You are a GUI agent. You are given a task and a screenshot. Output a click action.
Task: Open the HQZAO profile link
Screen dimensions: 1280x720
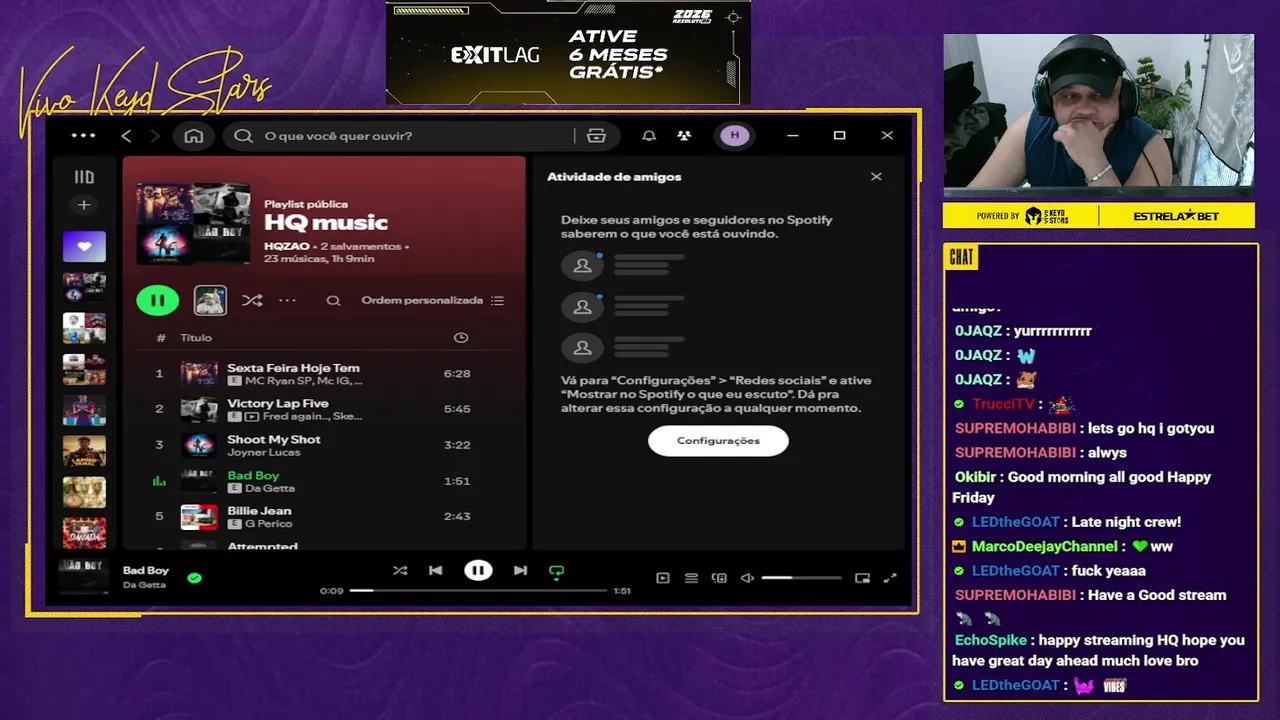[286, 246]
